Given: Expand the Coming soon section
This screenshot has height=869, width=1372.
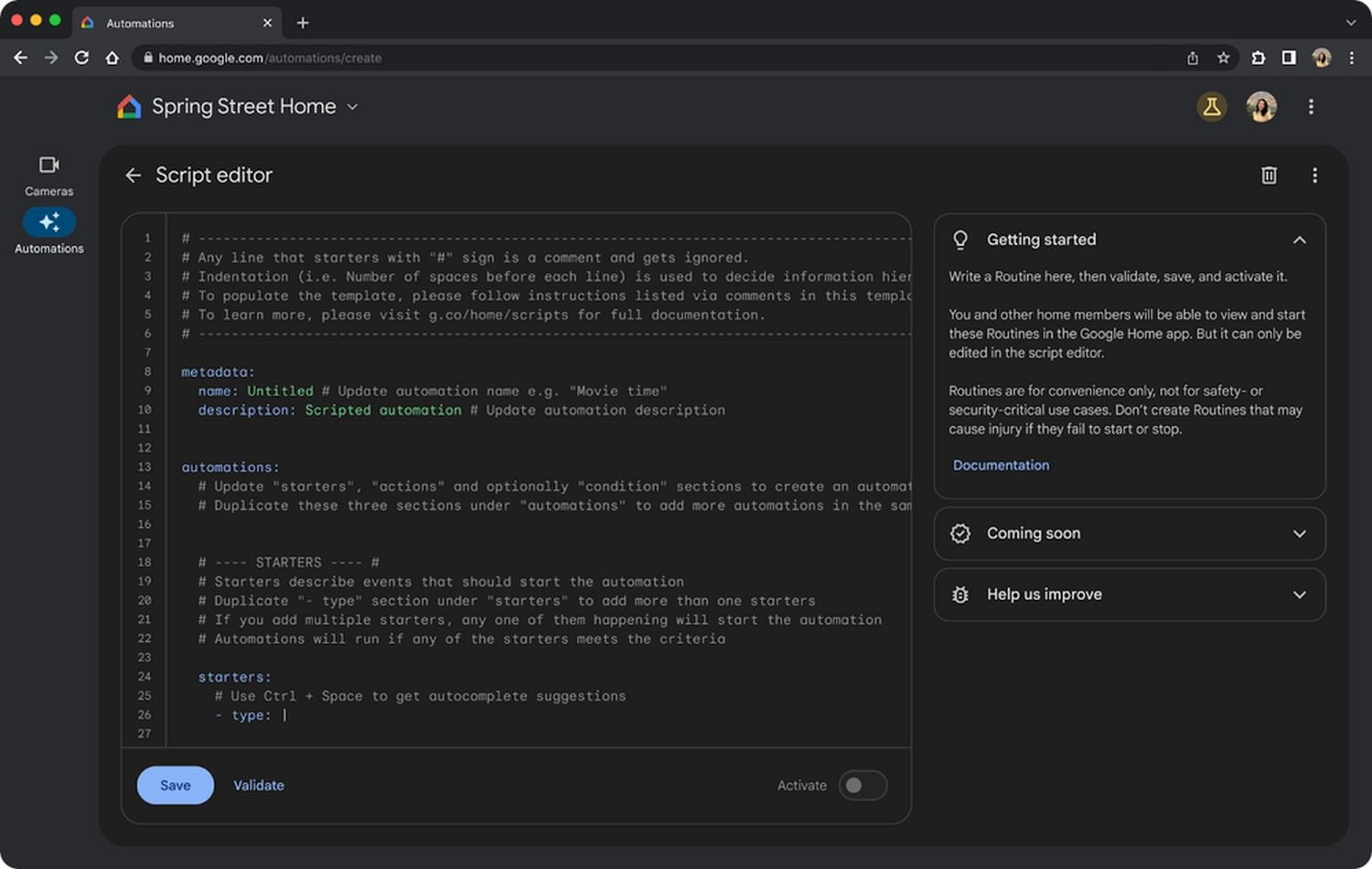Looking at the screenshot, I should [x=1299, y=533].
